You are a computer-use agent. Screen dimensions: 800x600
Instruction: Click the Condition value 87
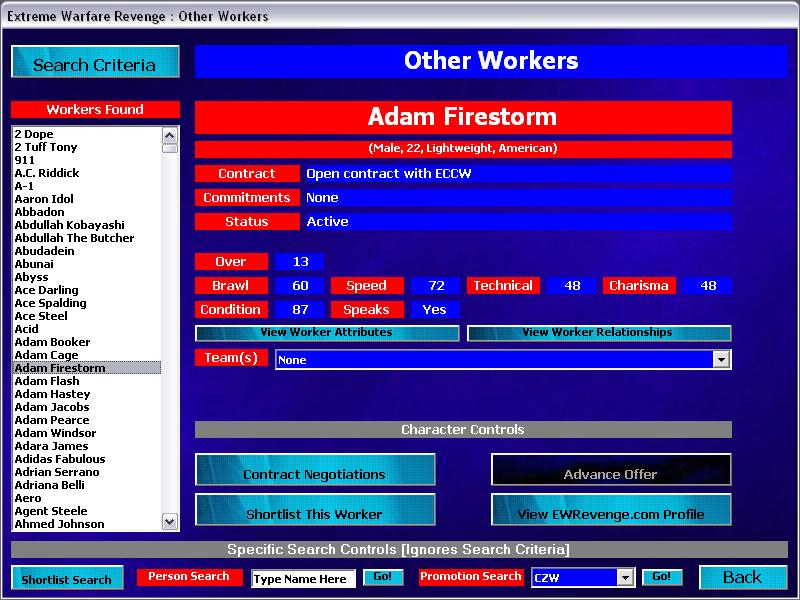[300, 310]
